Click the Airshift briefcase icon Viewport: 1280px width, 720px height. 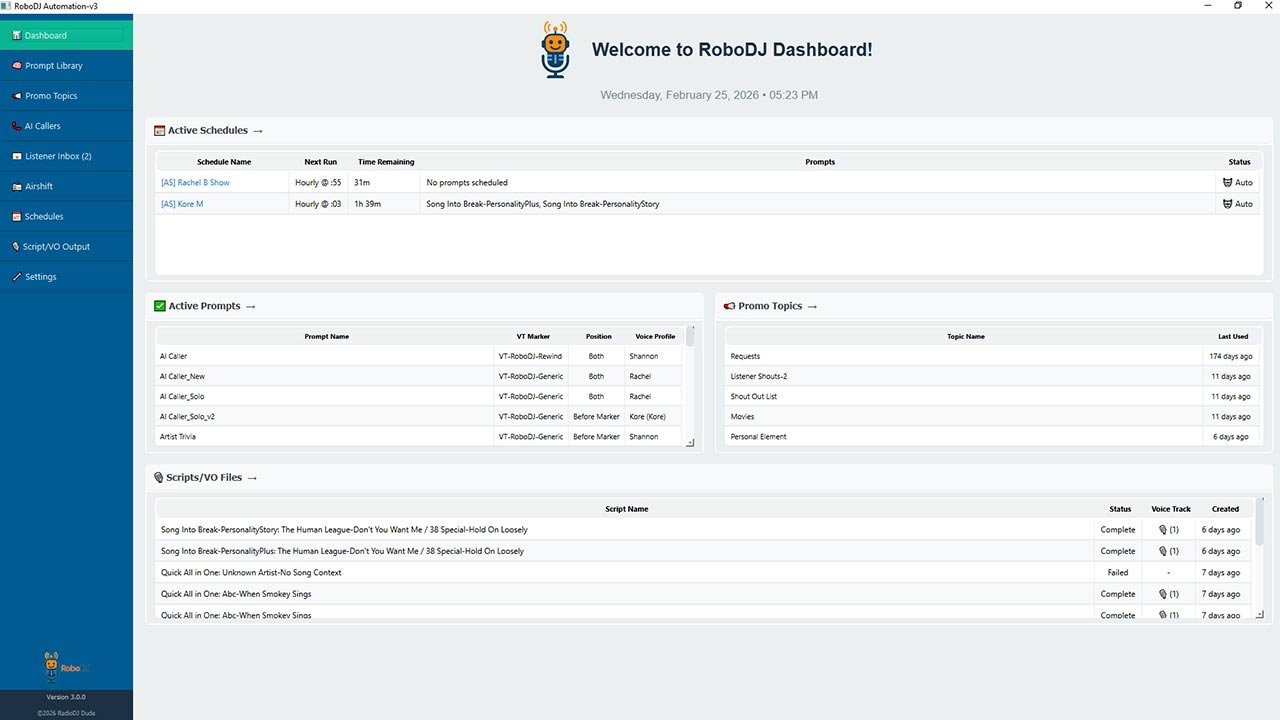(14, 186)
